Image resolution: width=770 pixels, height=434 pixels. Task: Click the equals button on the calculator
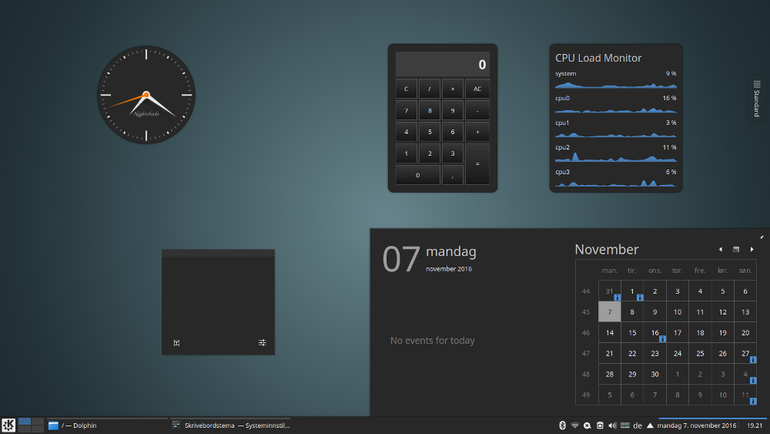[x=477, y=163]
